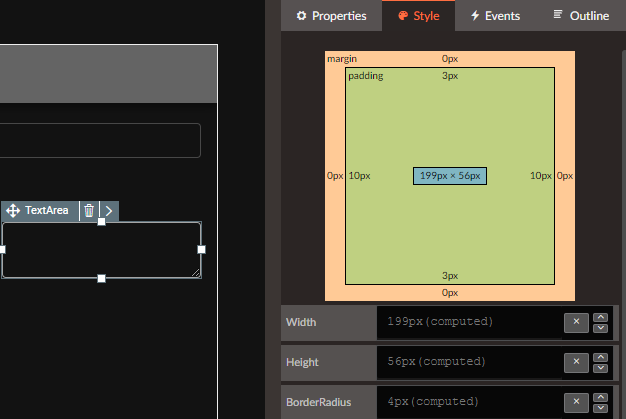Open the Events tab
Screen dimensions: 626x419
coord(495,16)
